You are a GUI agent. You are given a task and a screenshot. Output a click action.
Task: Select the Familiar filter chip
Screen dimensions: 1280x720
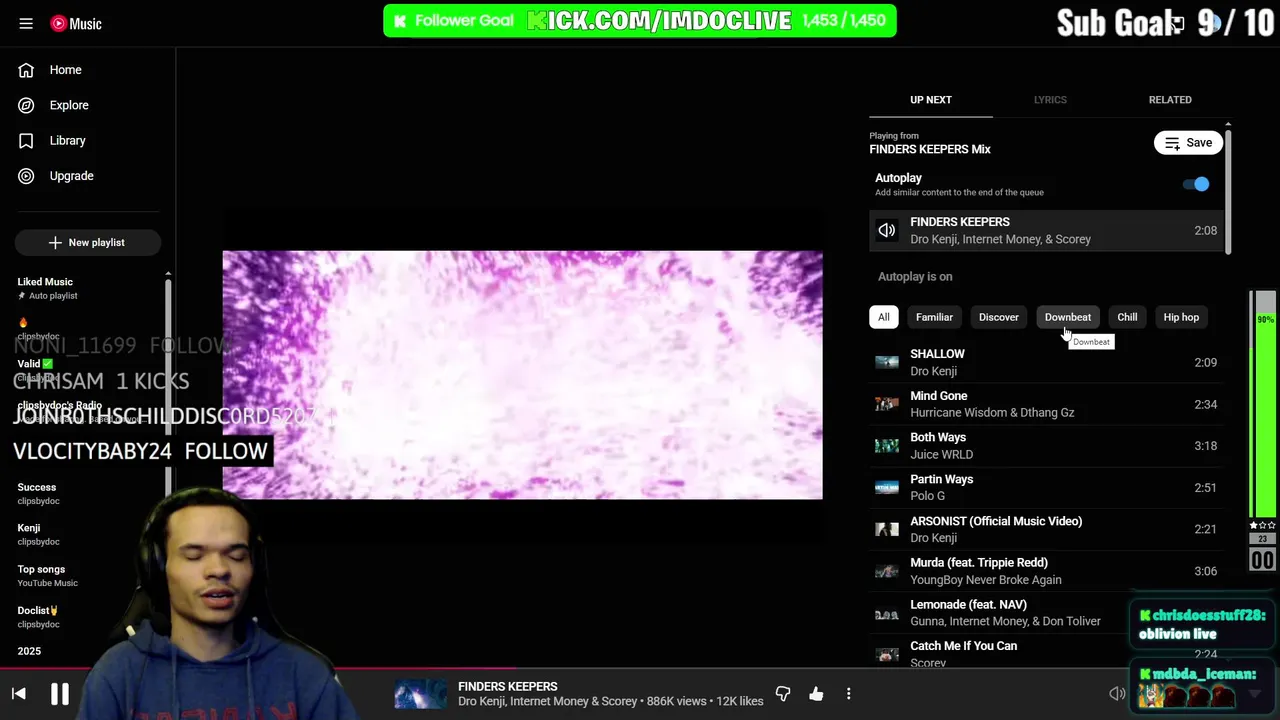point(934,317)
